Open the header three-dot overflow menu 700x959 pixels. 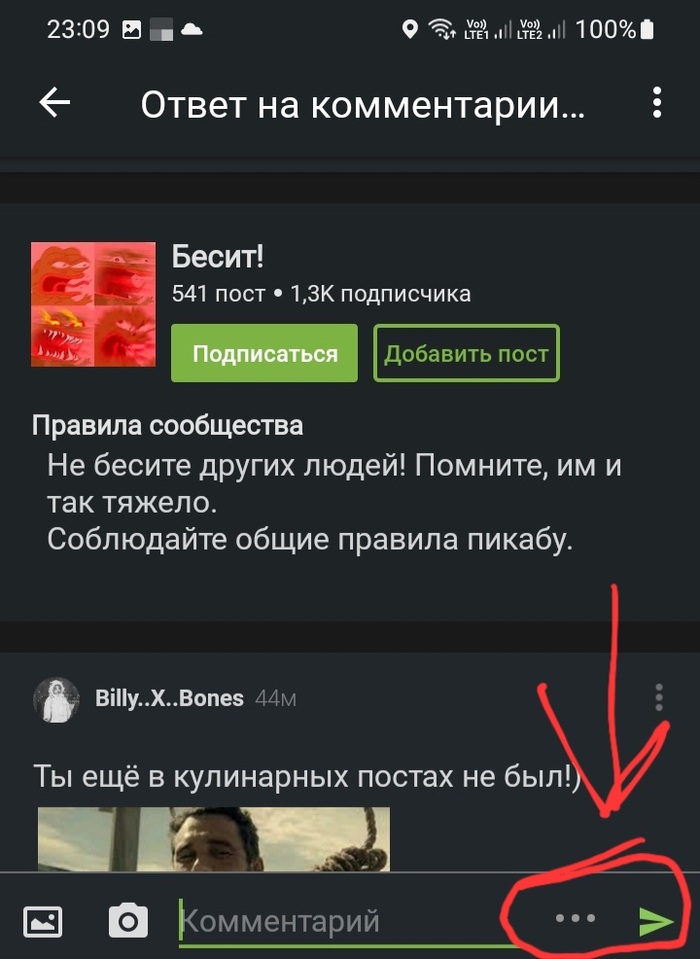657,103
